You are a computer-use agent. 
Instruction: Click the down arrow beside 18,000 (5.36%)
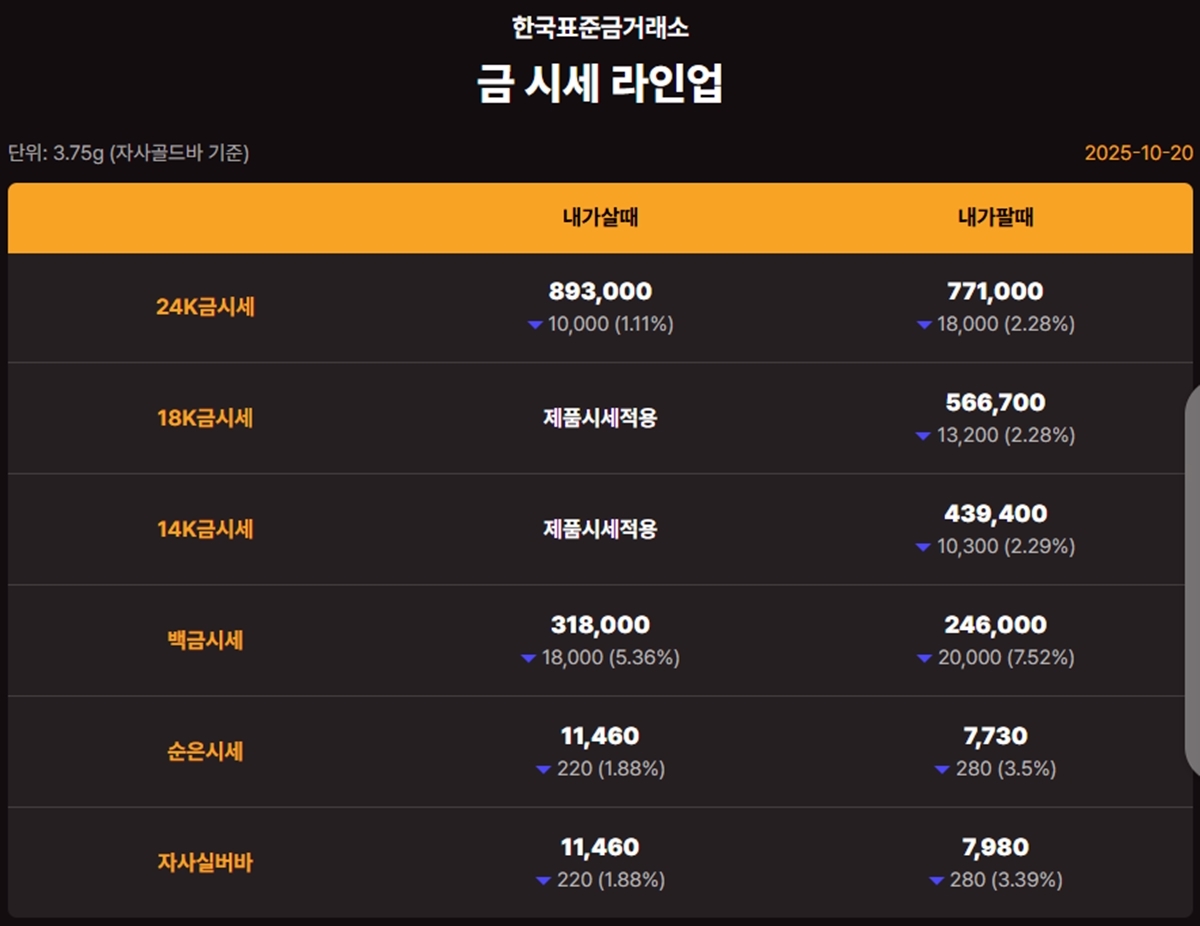pos(529,658)
